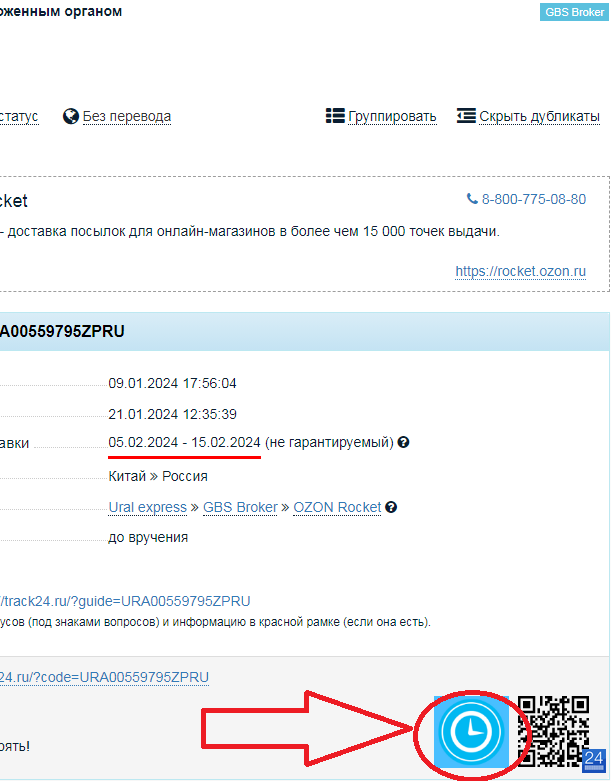Click the help icon after не гарантируемый

[x=403, y=442]
